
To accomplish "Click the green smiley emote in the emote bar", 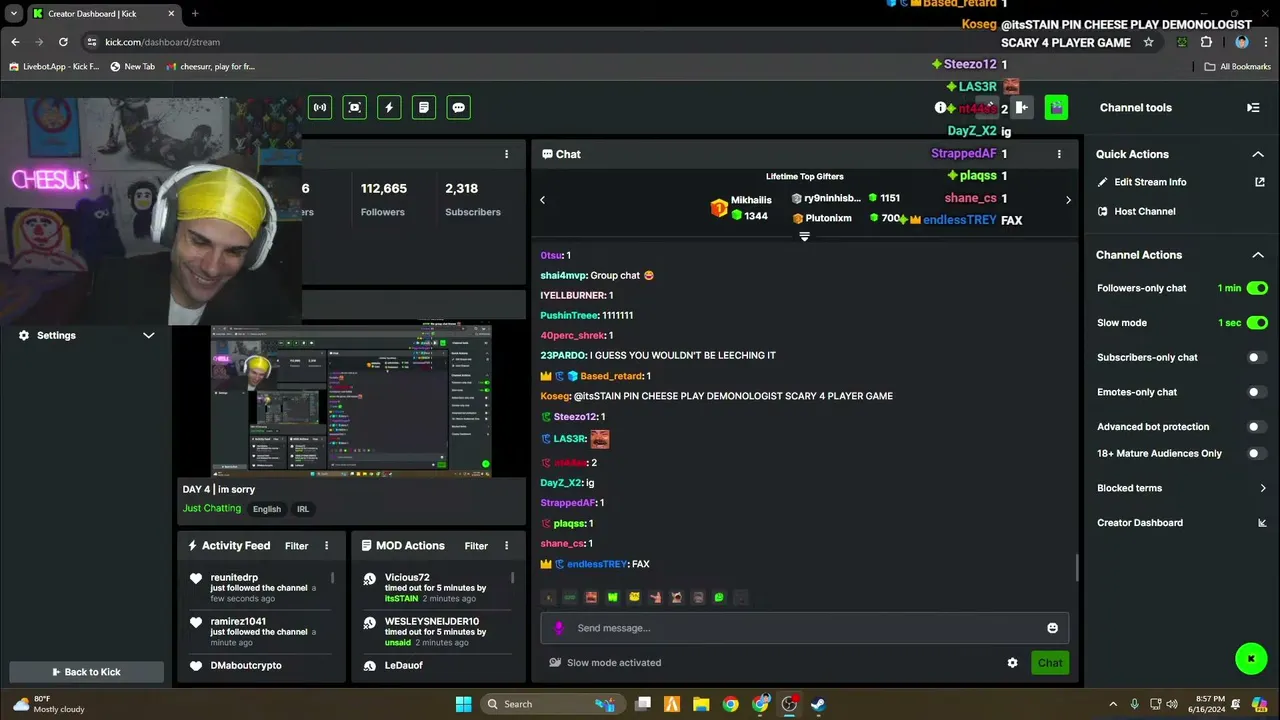I will coord(719,598).
